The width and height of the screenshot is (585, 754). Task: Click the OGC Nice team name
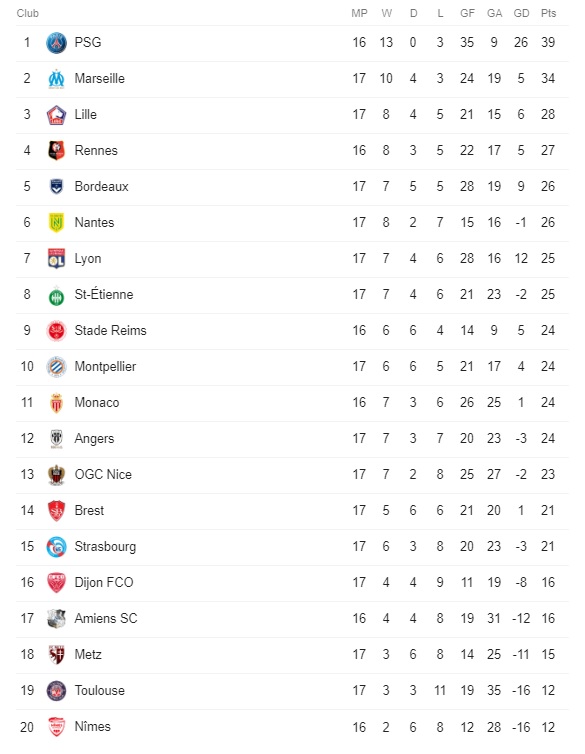(x=103, y=475)
